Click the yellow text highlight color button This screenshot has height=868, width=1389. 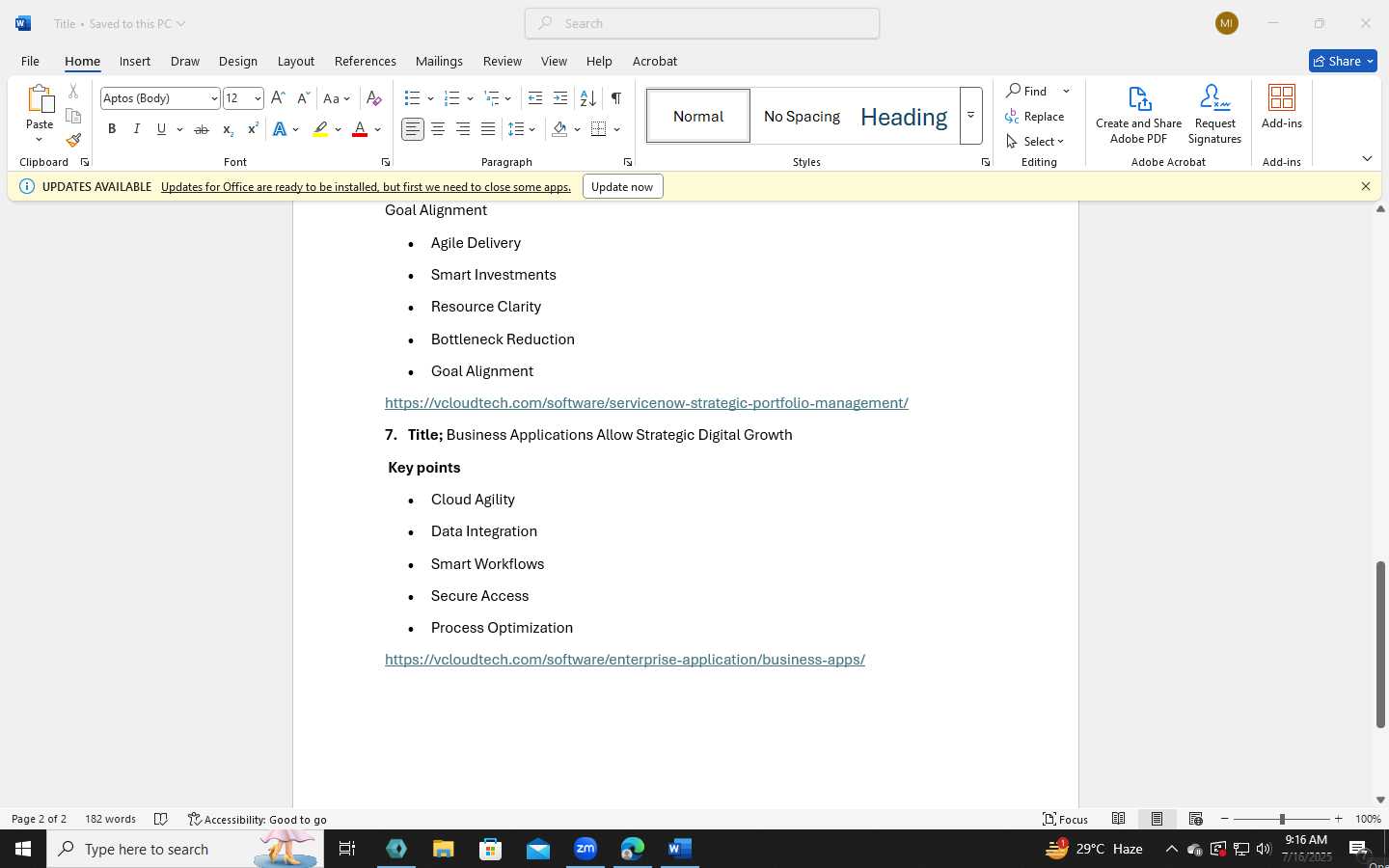click(320, 129)
